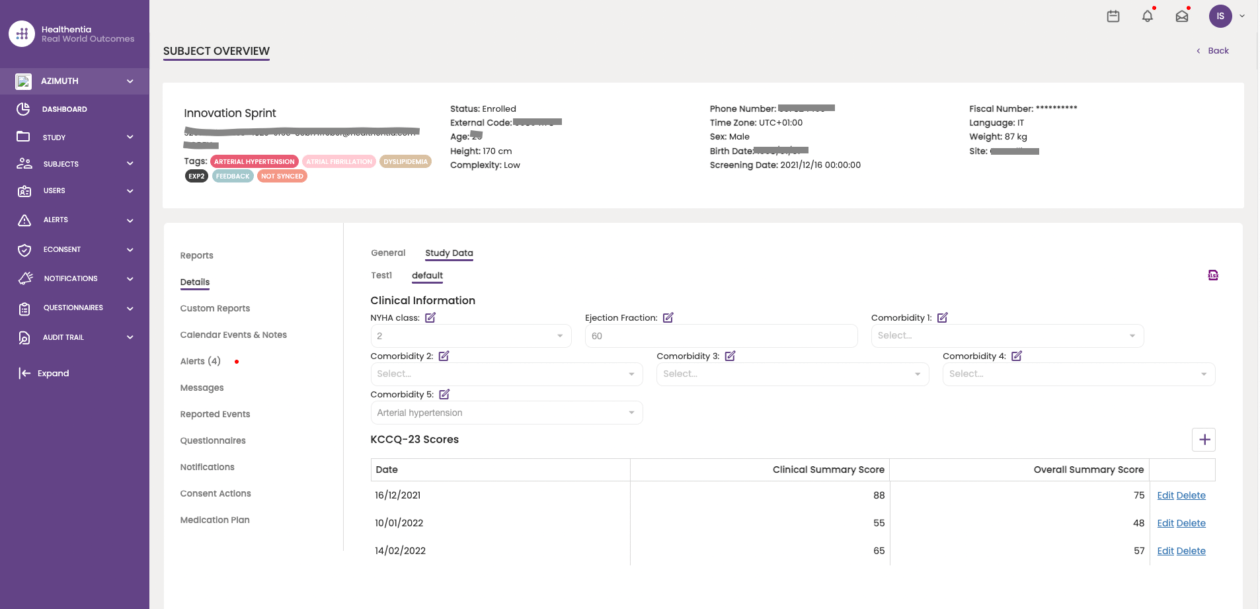This screenshot has width=1260, height=609.
Task: Click the NOT SYNCED tag
Action: tap(282, 176)
